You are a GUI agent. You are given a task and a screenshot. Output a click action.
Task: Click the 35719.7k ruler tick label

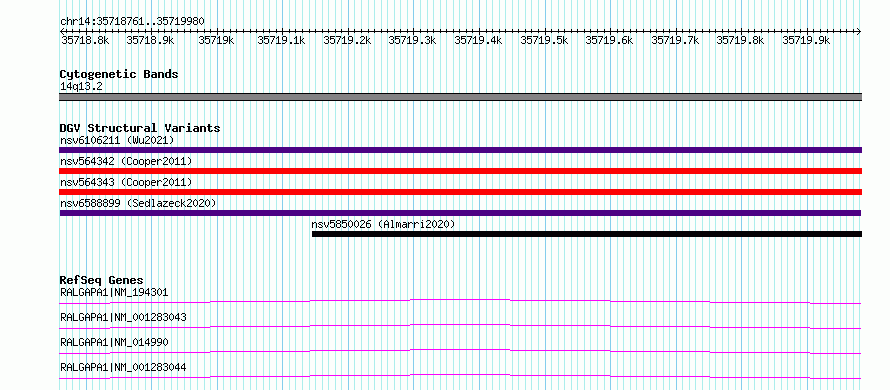(675, 40)
